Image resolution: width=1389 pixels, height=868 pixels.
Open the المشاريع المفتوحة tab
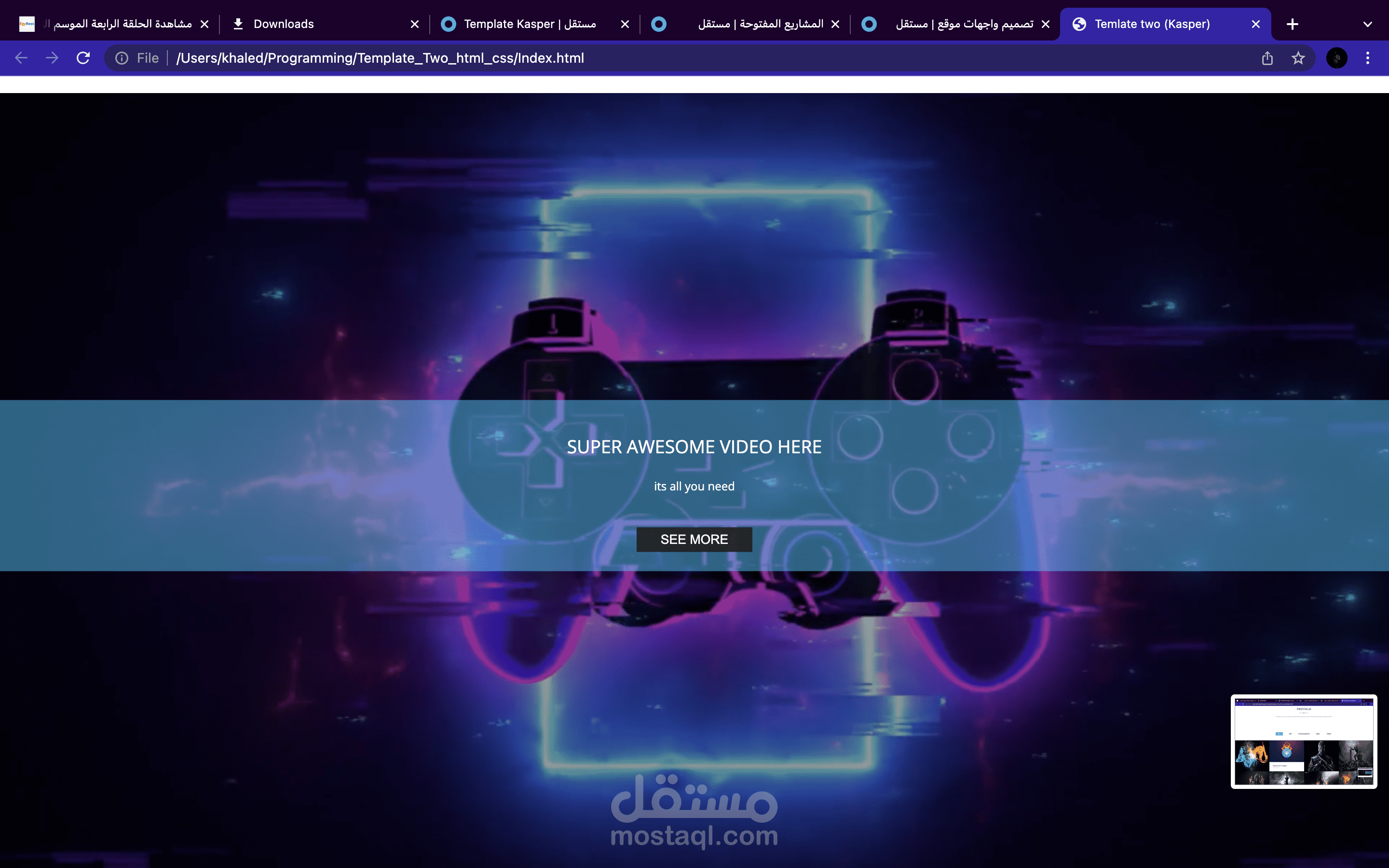[x=760, y=24]
